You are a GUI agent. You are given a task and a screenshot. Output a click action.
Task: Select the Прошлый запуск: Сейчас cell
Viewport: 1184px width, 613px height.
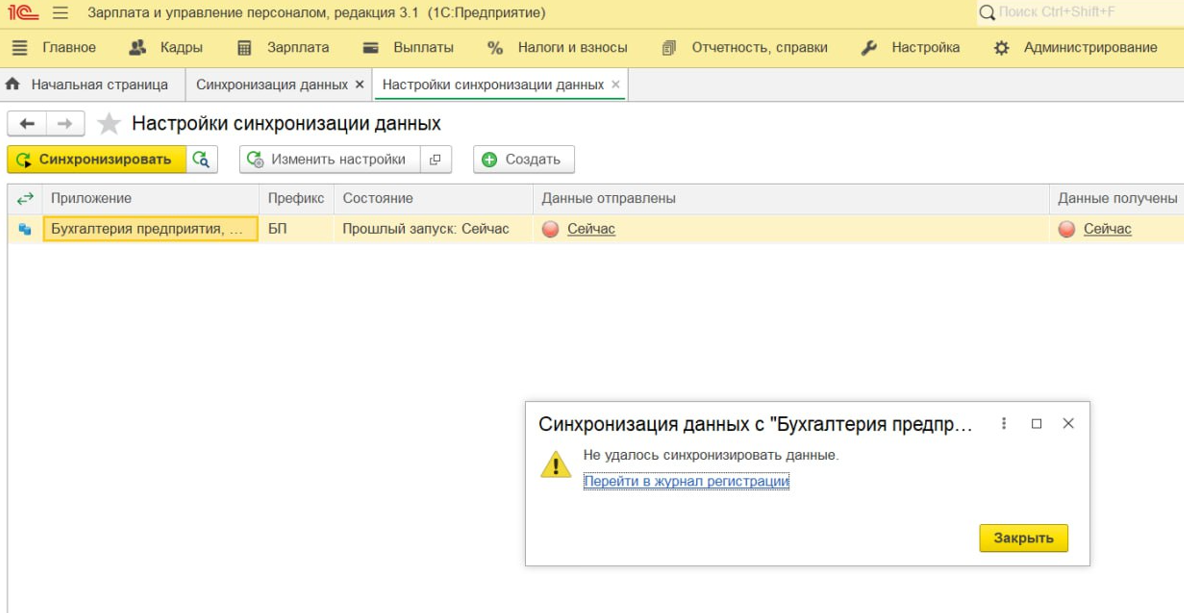[433, 229]
